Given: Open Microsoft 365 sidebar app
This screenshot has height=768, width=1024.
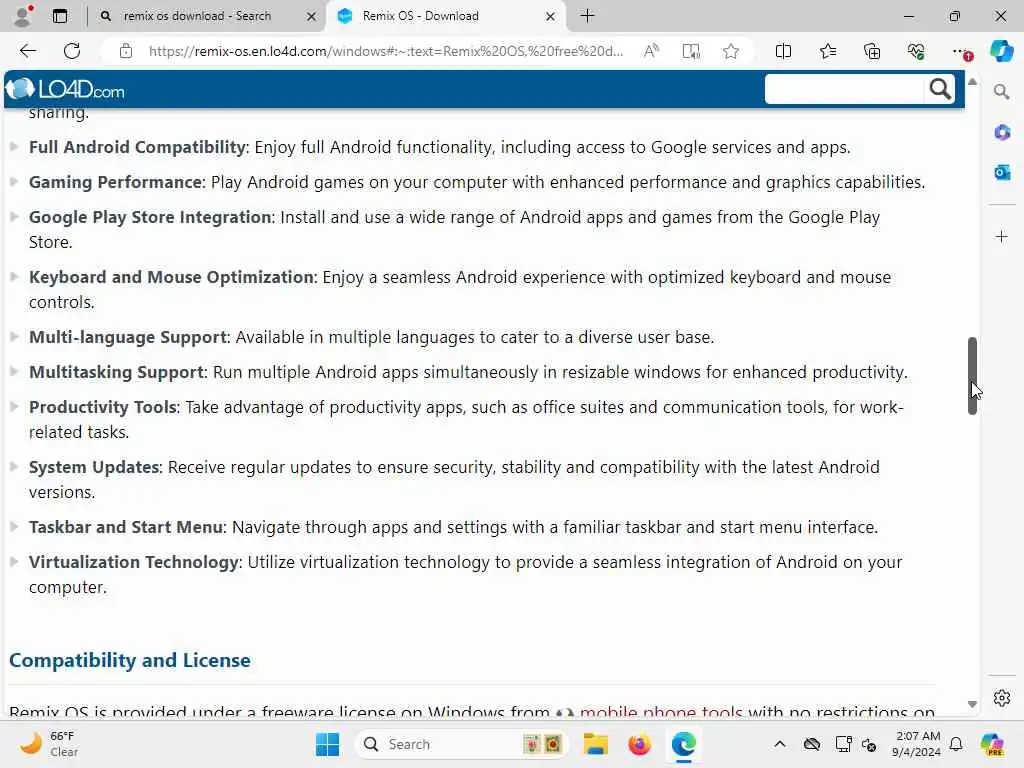Looking at the screenshot, I should pyautogui.click(x=1001, y=133).
